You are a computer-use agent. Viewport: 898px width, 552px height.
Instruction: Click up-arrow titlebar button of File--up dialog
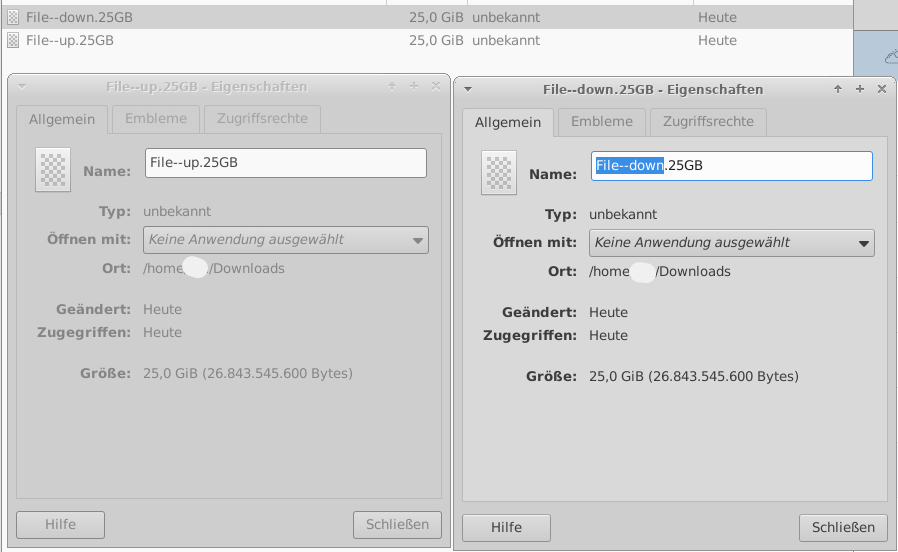click(392, 86)
